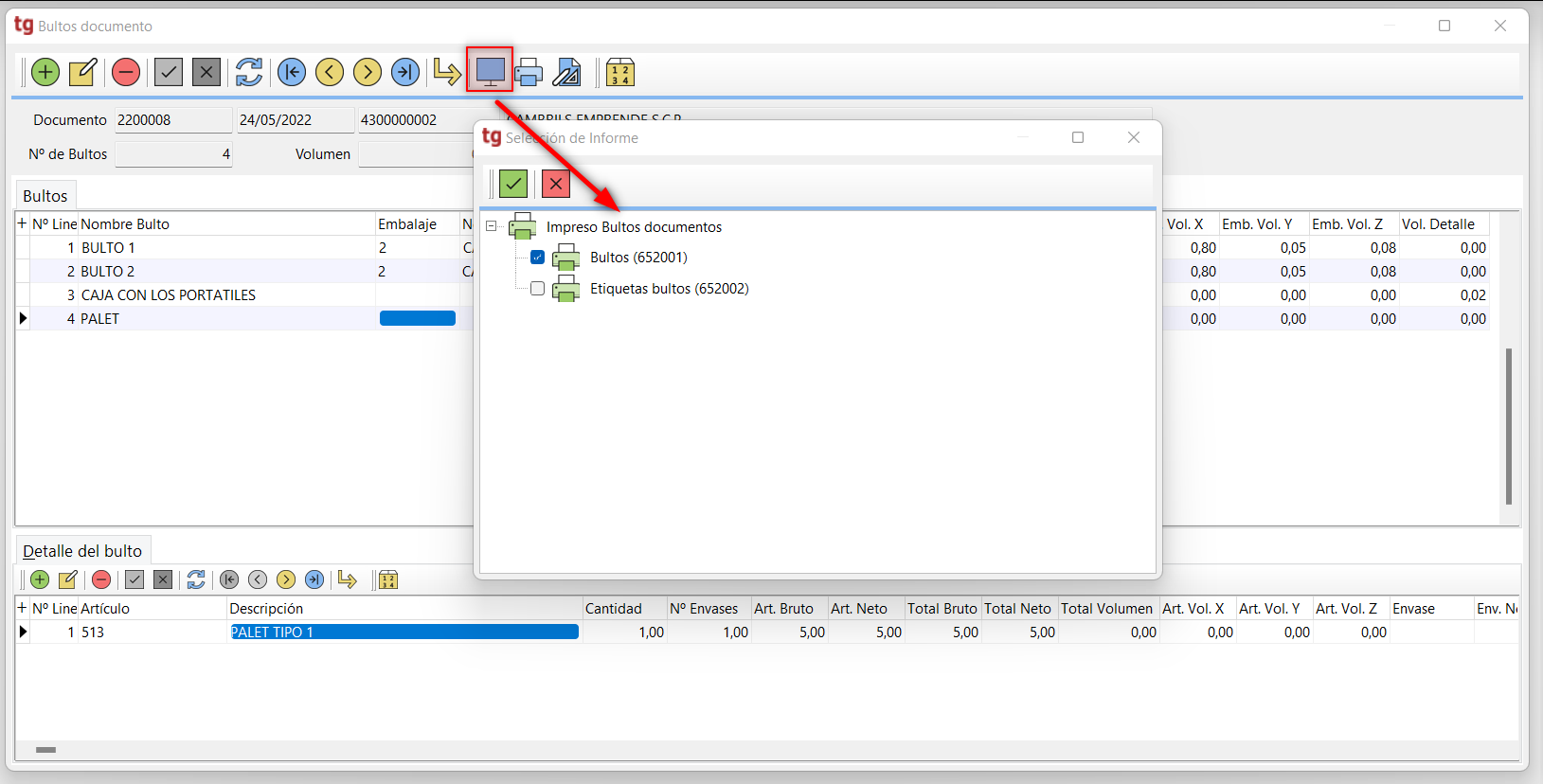
Task: Delete record with red minus icon in main toolbar
Action: [126, 72]
